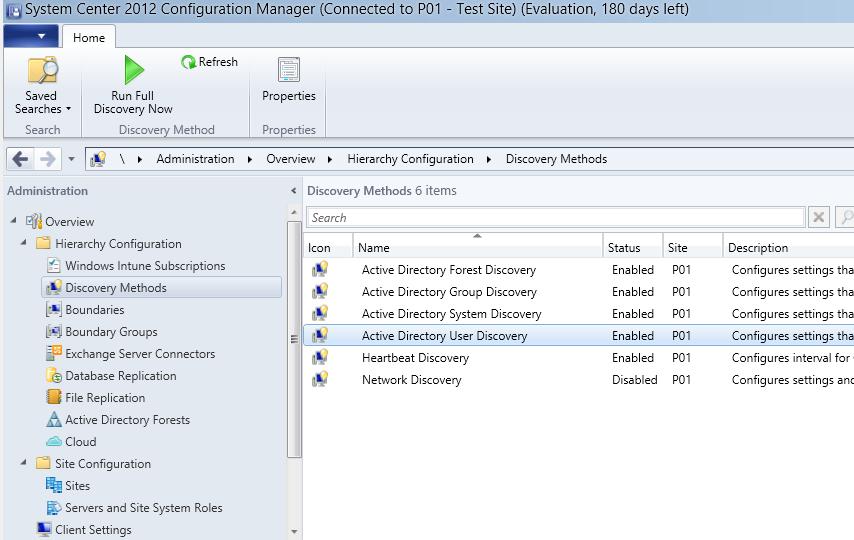Click the green Run Full Discovery Now arrow
Image resolution: width=854 pixels, height=540 pixels.
133,70
